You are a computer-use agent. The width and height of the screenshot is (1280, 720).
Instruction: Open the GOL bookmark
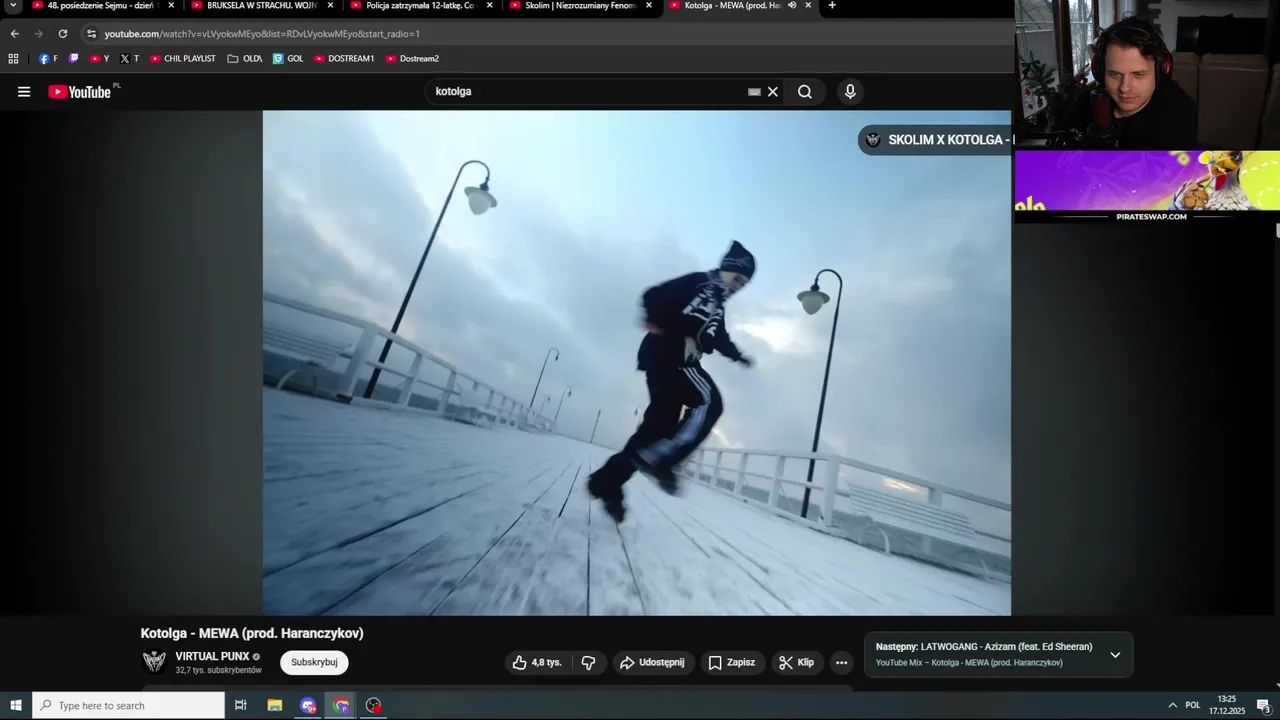[x=288, y=58]
